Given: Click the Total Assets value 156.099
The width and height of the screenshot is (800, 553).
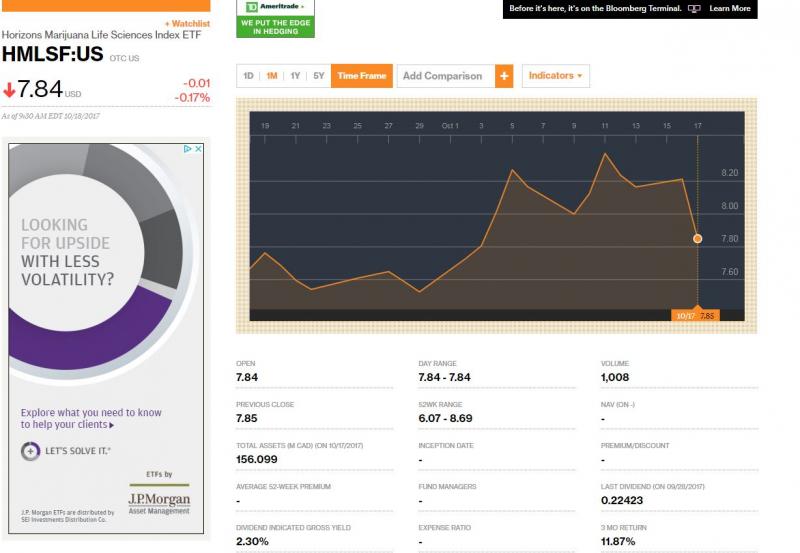Looking at the screenshot, I should (x=257, y=459).
